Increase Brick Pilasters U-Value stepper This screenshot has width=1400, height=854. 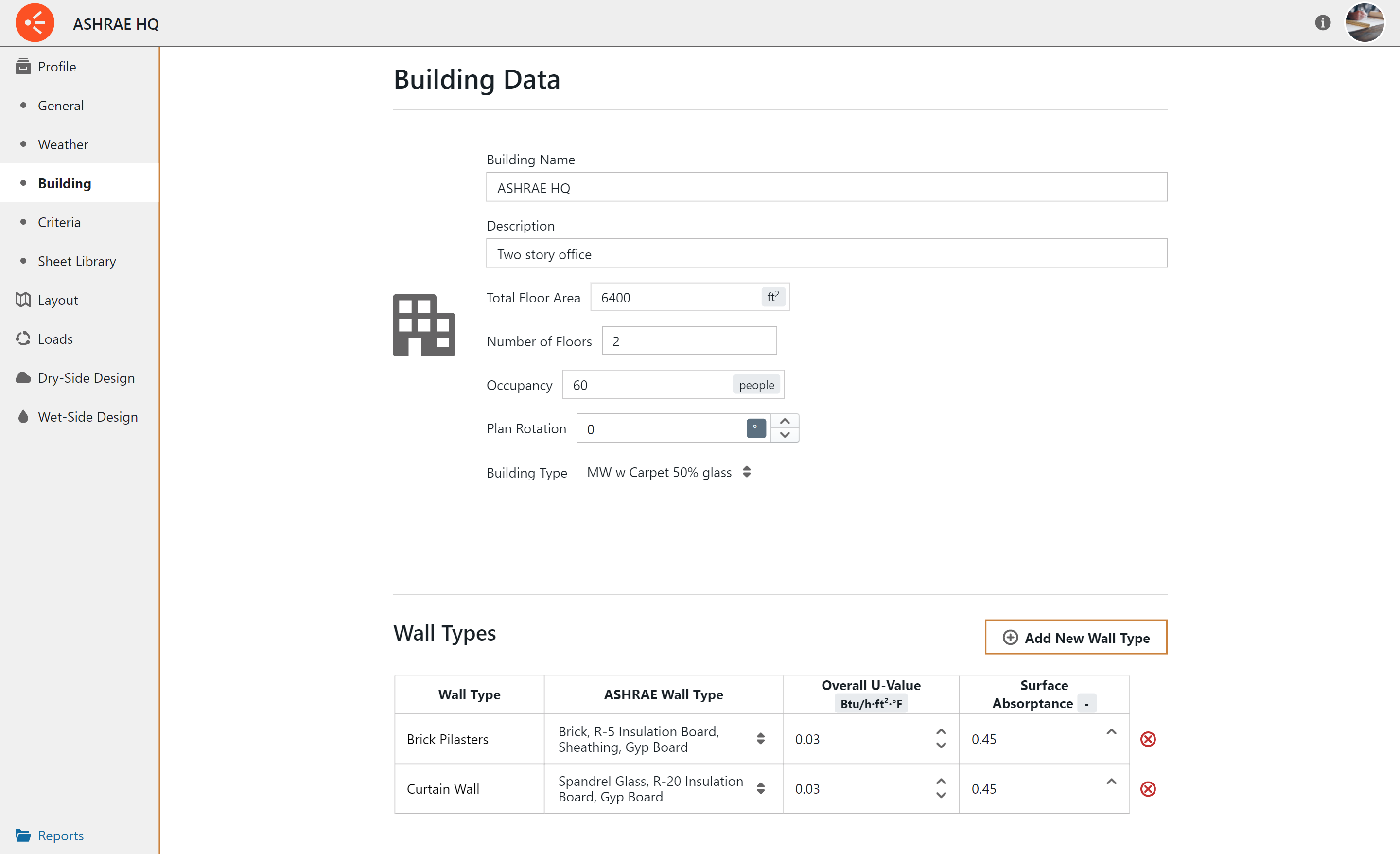[941, 732]
